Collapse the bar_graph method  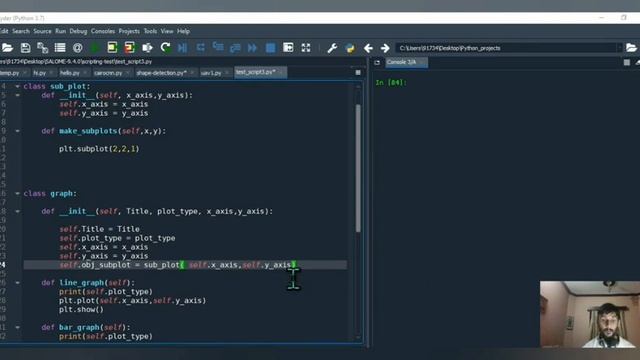[18, 327]
